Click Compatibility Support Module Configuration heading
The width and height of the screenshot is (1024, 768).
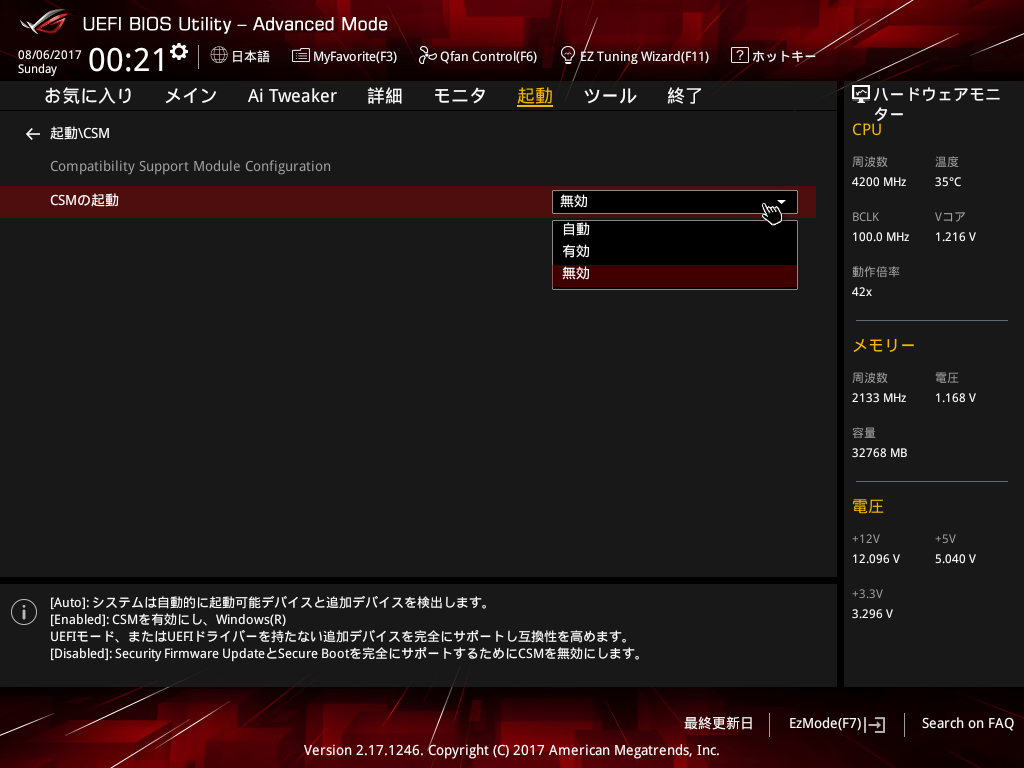[190, 167]
